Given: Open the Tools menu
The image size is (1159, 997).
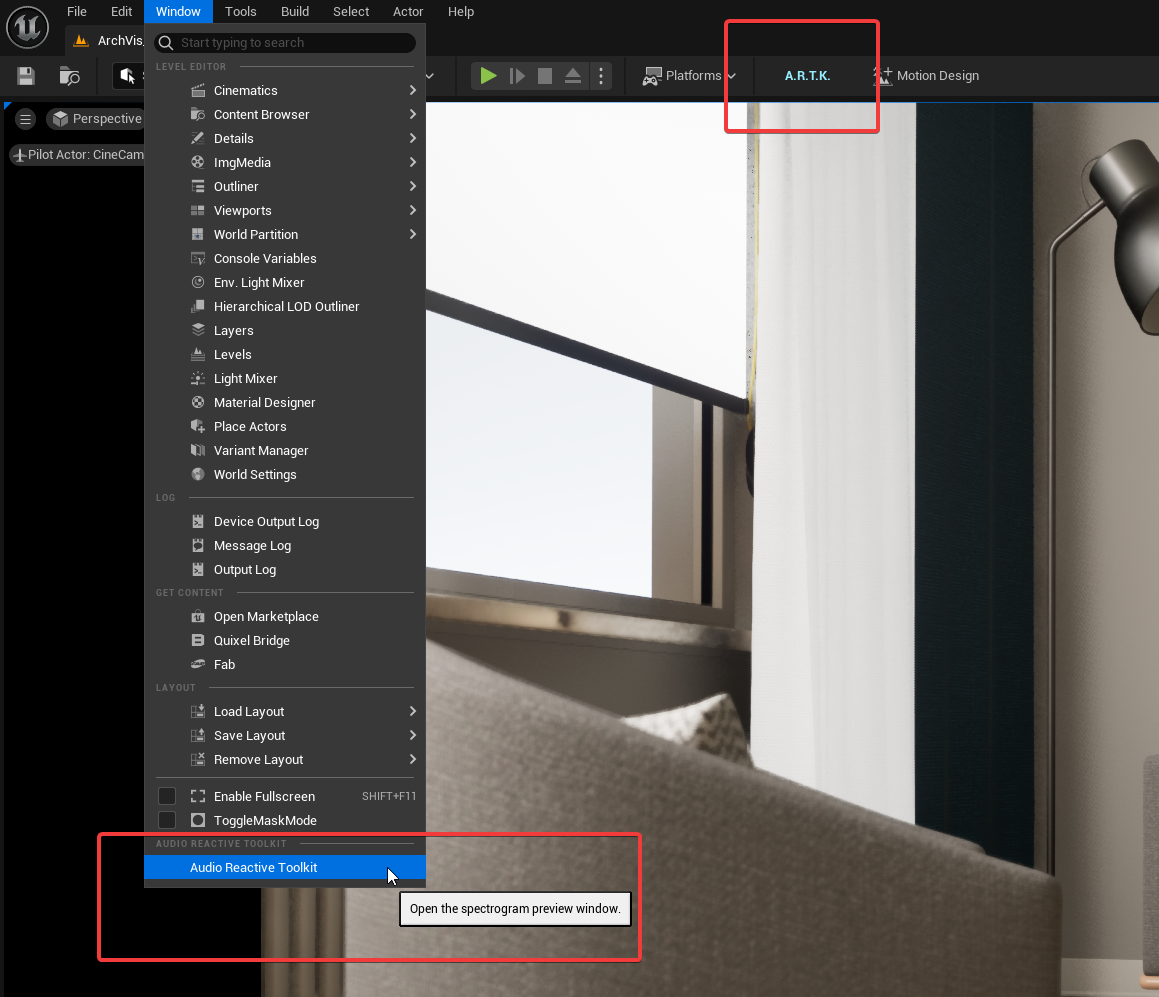Looking at the screenshot, I should [240, 12].
